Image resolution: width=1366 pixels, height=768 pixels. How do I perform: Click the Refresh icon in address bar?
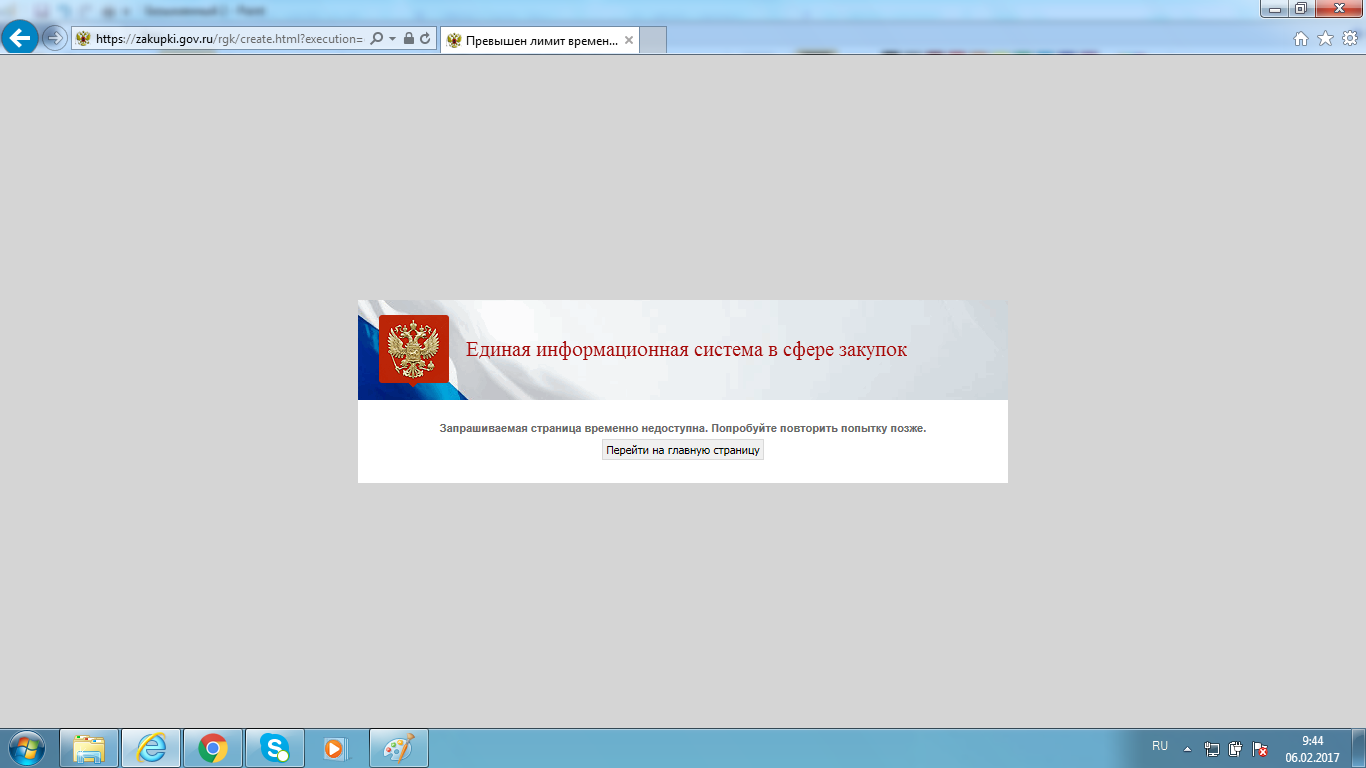(425, 39)
